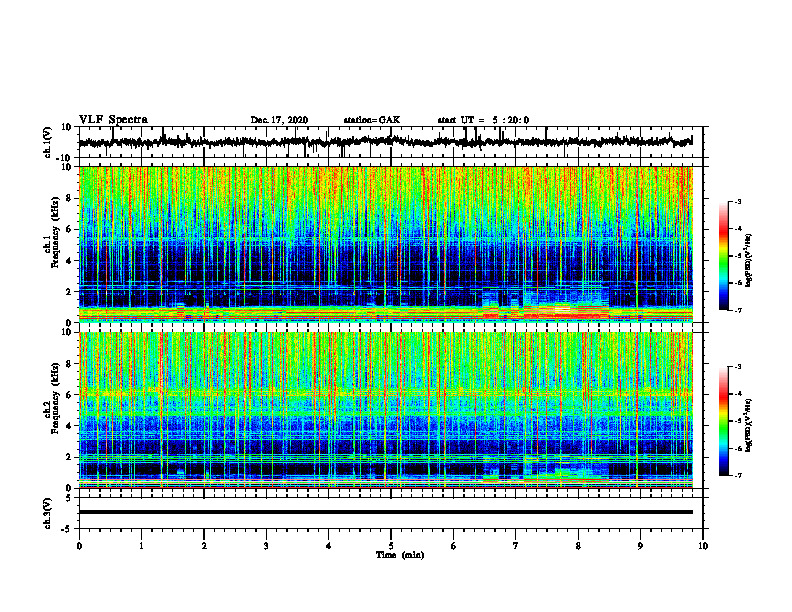Click time axis tick label 3
The height and width of the screenshot is (612, 792).
(266, 546)
